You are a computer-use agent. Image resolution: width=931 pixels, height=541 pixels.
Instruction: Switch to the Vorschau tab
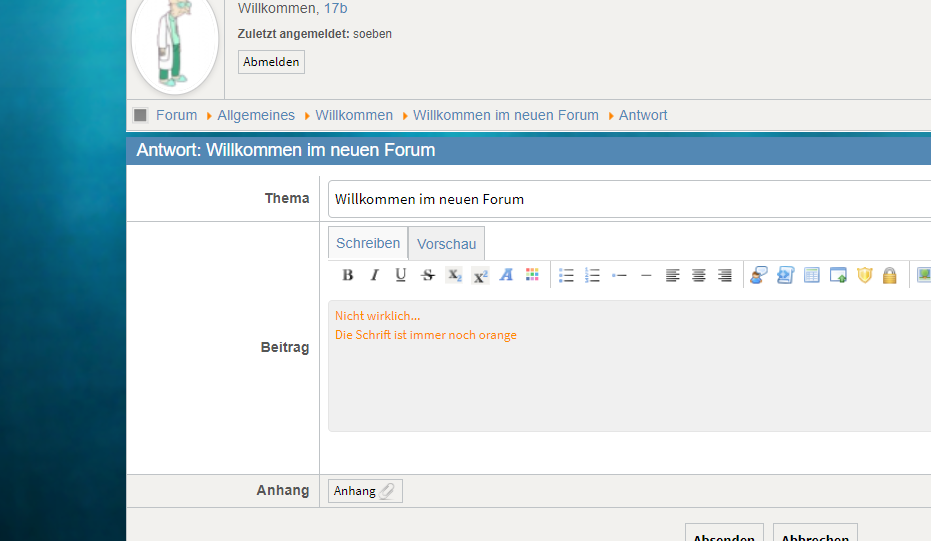pyautogui.click(x=446, y=244)
